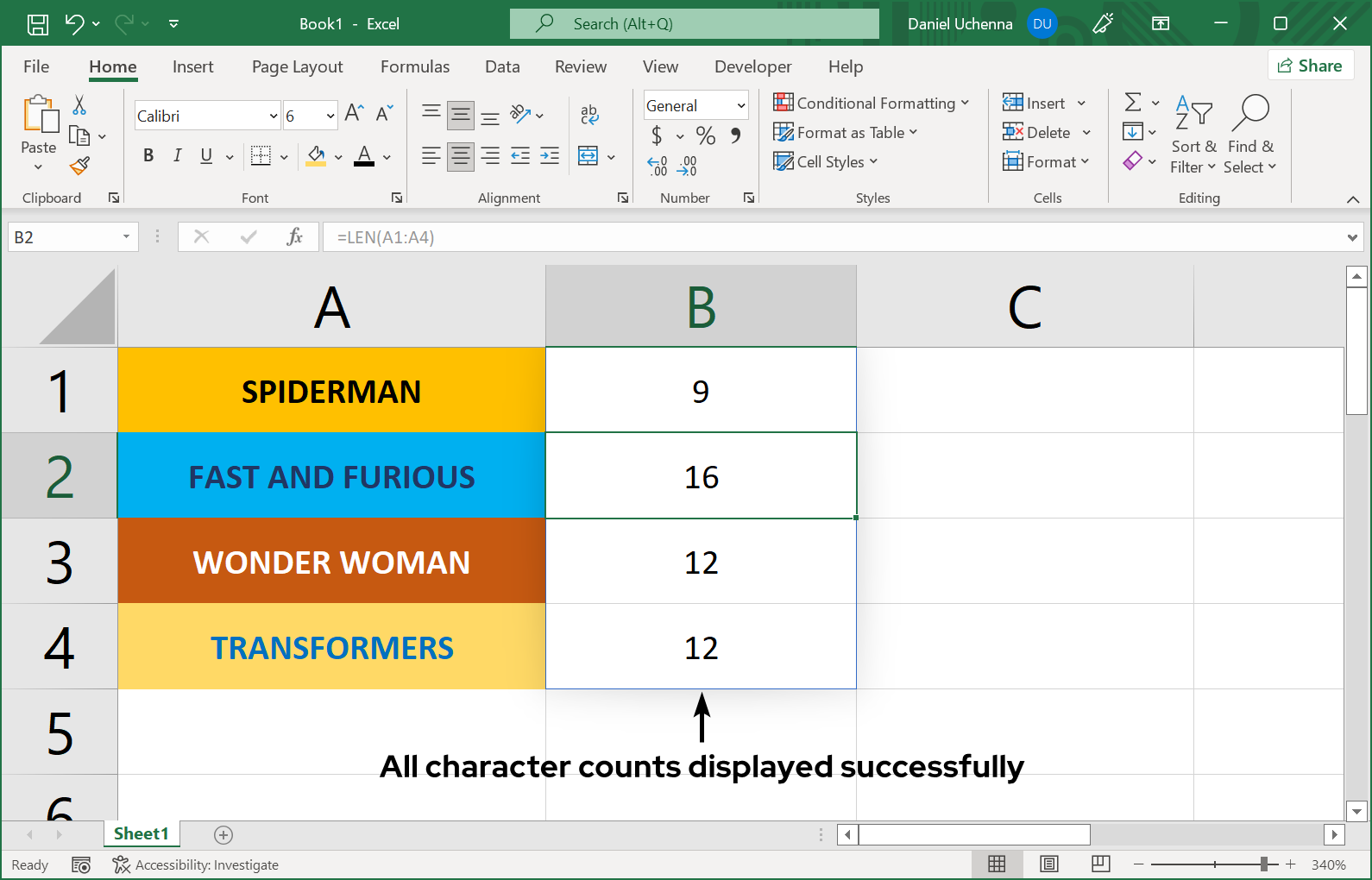Click Decrease Indent icon
Viewport: 1372px width, 880px height.
pyautogui.click(x=520, y=155)
